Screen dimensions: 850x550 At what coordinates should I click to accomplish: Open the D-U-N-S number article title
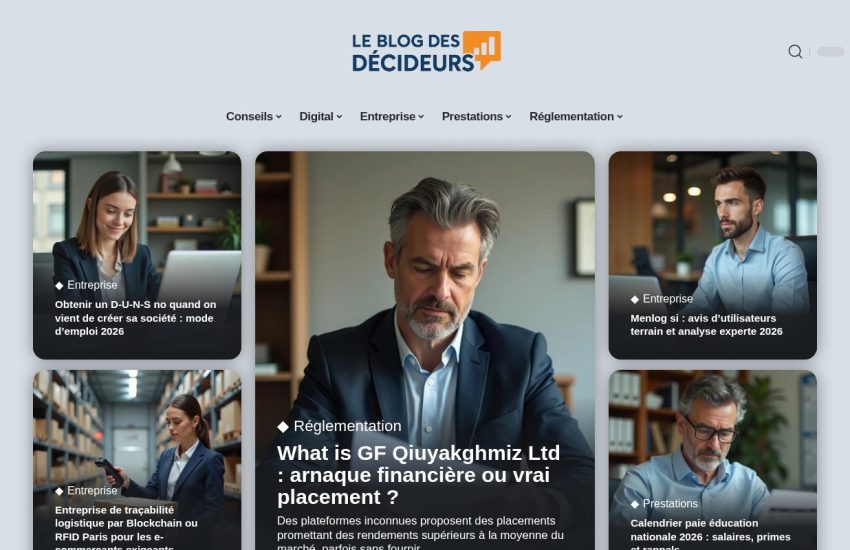[136, 318]
